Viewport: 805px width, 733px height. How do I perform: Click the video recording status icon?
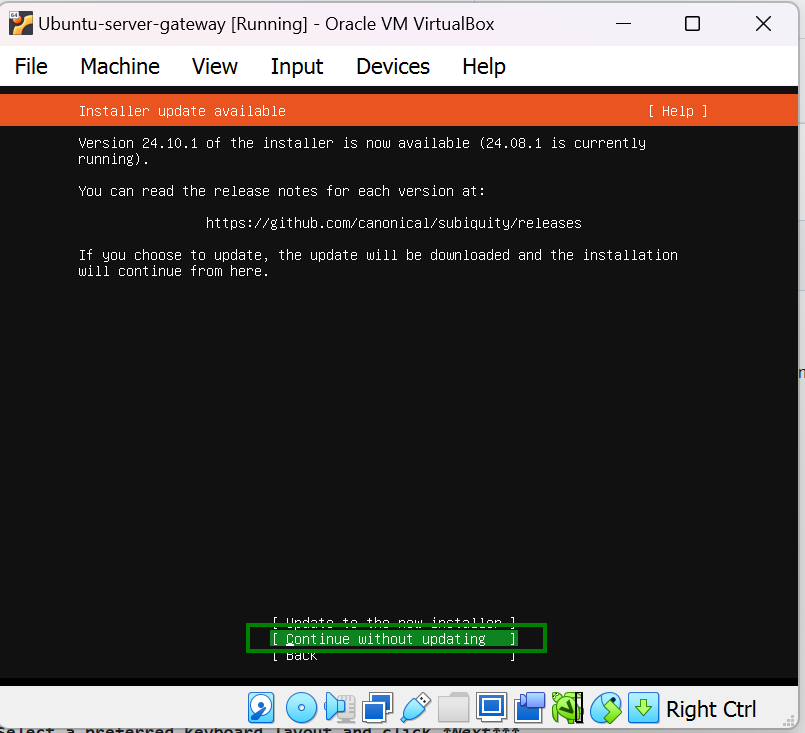(529, 708)
